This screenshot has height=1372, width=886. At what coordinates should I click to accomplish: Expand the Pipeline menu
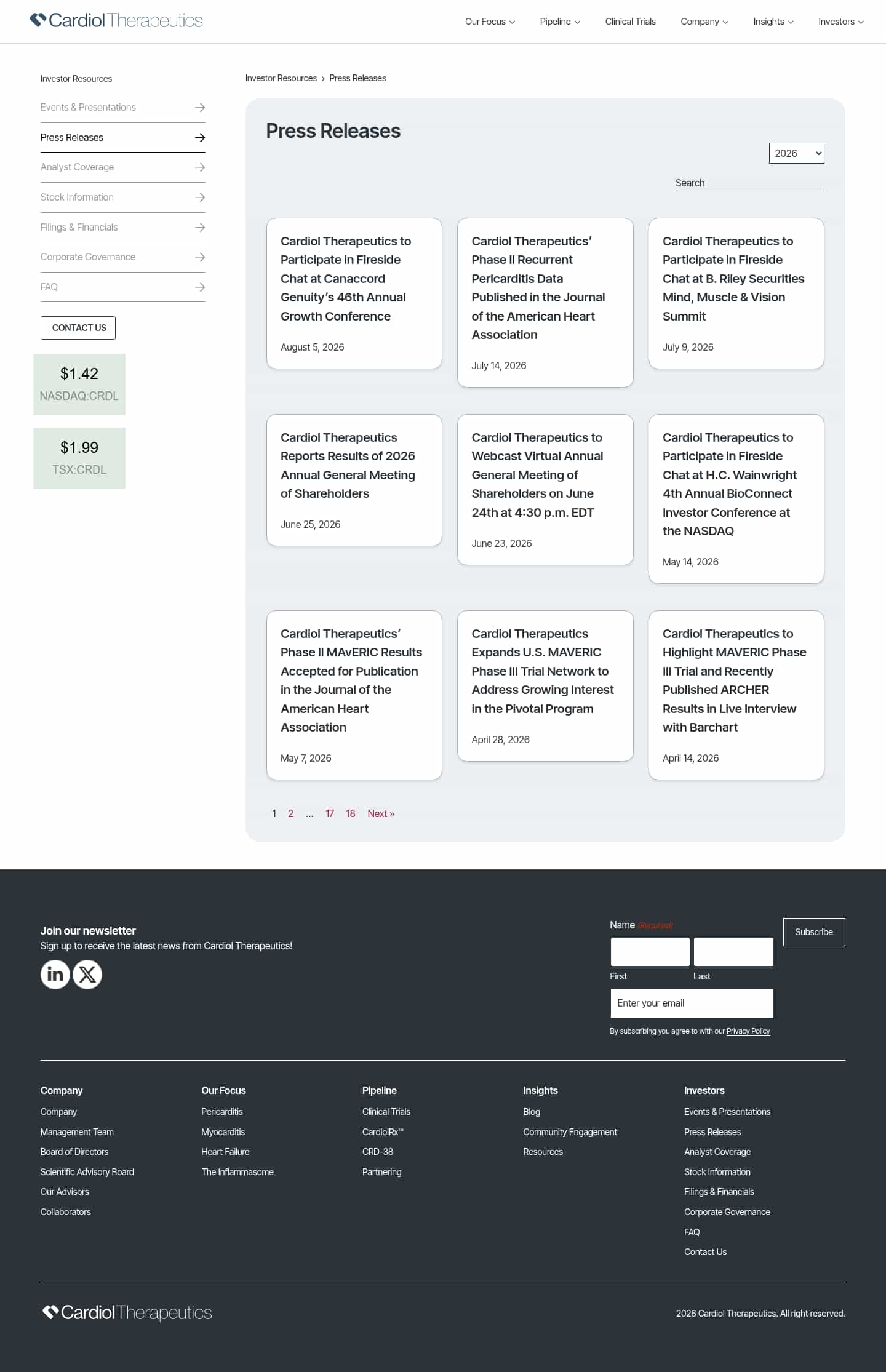pos(560,22)
